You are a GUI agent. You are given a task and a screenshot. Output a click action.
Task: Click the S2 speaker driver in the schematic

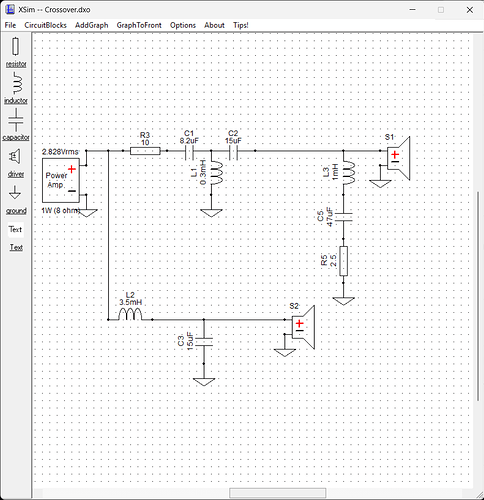tap(303, 327)
